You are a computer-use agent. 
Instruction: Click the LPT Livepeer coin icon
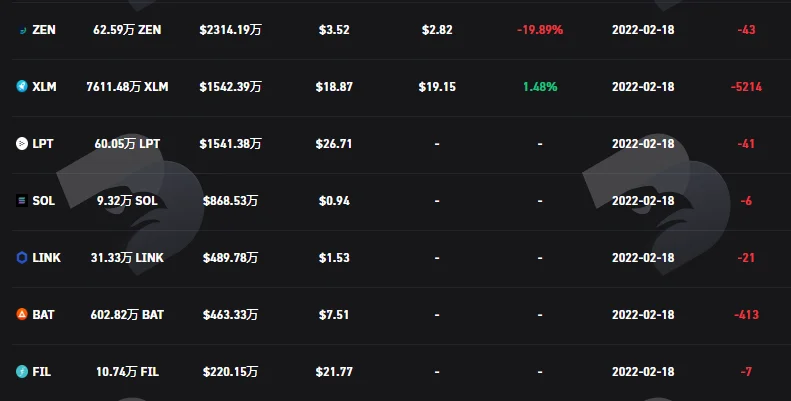click(x=22, y=144)
